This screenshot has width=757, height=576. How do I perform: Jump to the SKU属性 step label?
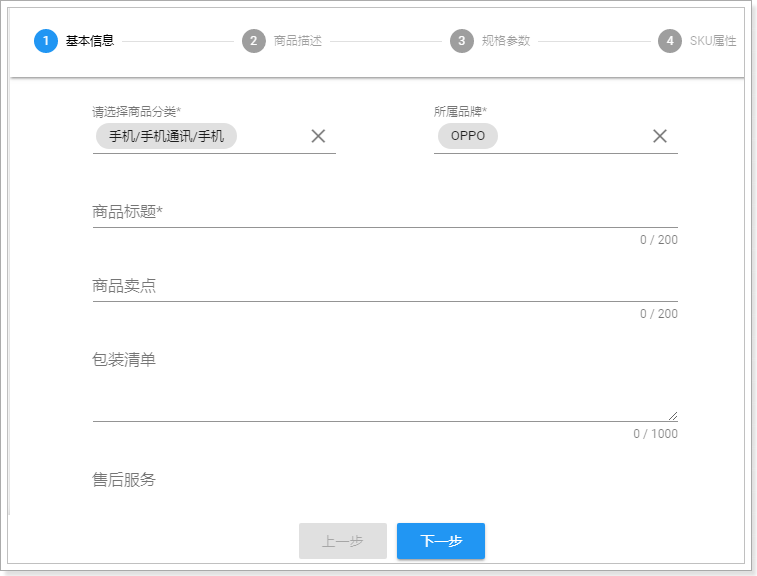[713, 41]
